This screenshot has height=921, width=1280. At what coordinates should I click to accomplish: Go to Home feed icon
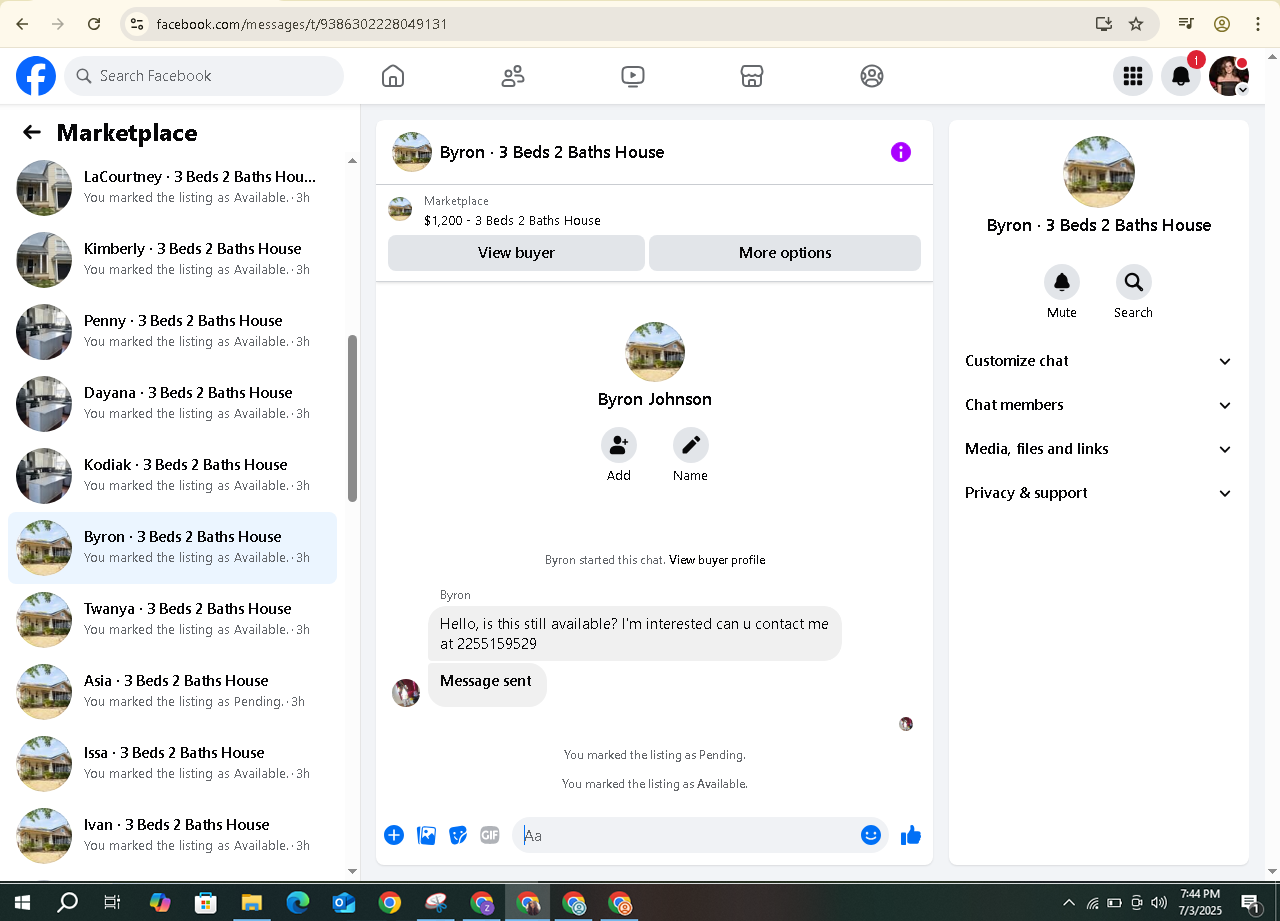coord(393,76)
